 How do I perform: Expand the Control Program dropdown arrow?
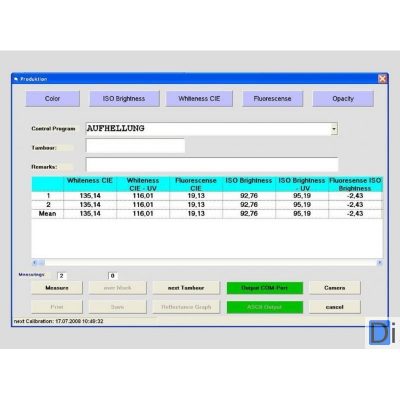click(334, 129)
